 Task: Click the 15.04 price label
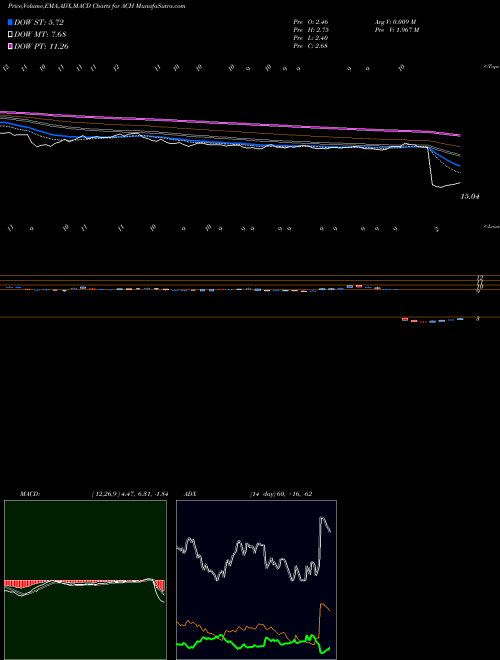click(470, 197)
